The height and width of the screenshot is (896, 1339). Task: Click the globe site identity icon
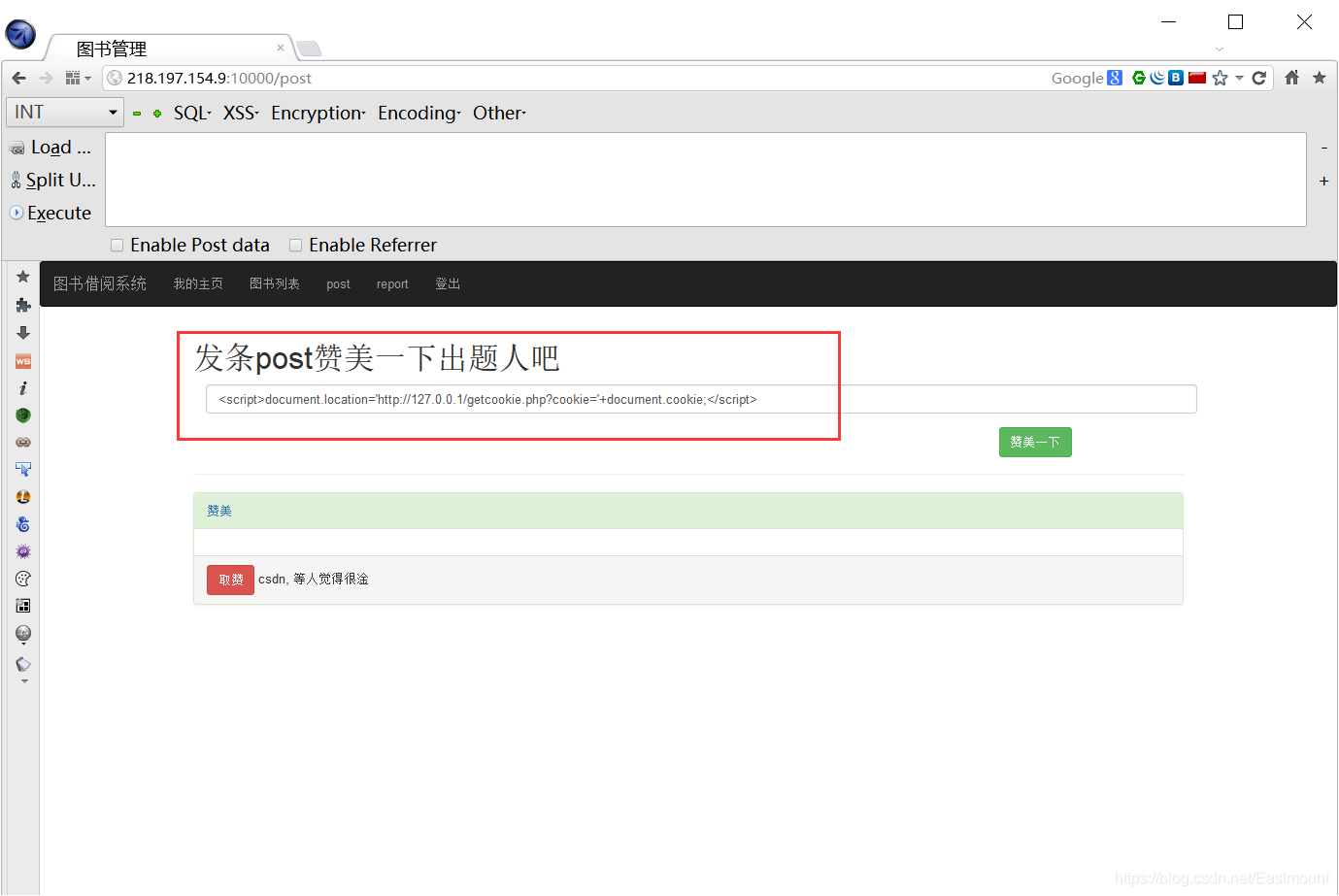[x=115, y=78]
